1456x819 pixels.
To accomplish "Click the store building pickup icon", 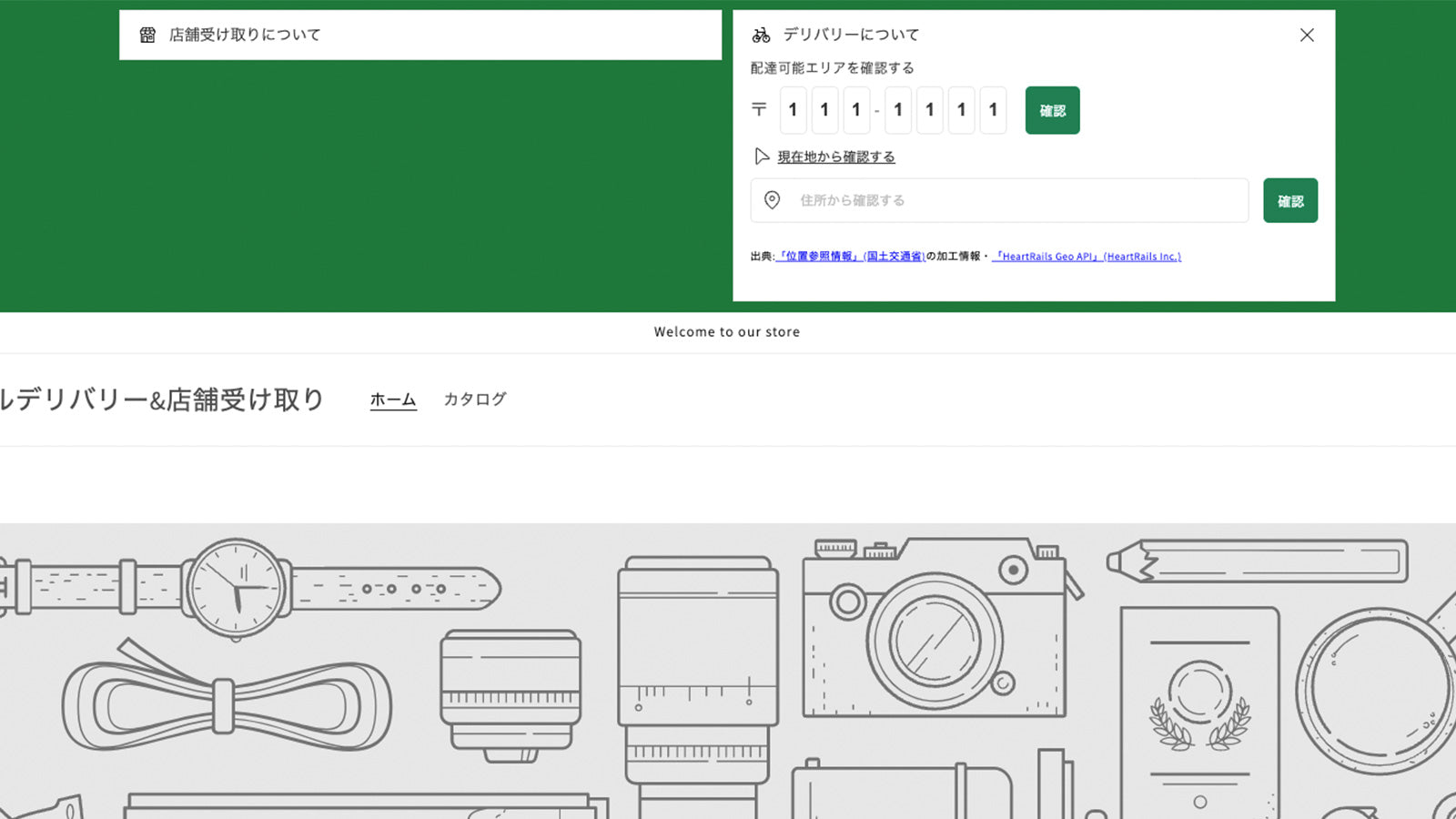I will click(x=147, y=35).
